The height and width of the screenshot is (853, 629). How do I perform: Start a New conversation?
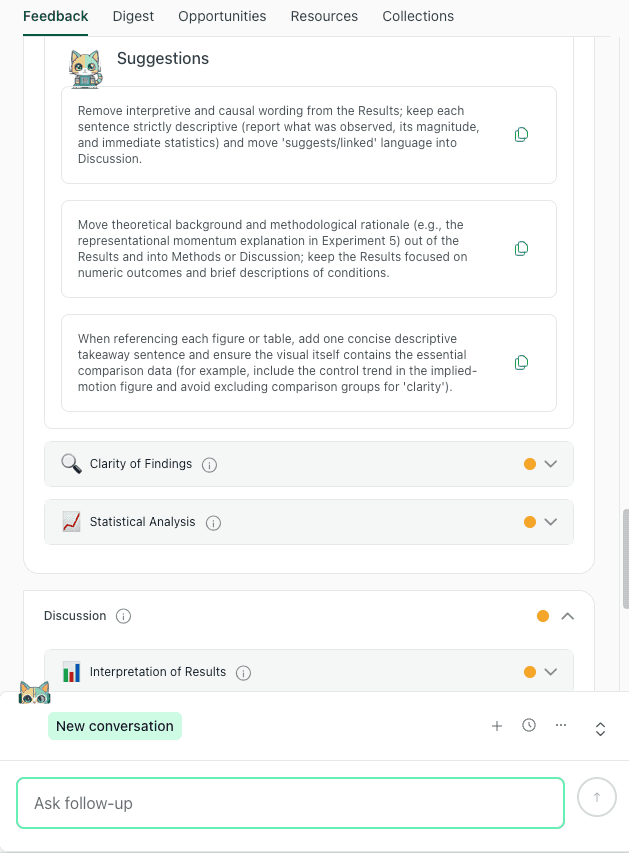pos(114,725)
